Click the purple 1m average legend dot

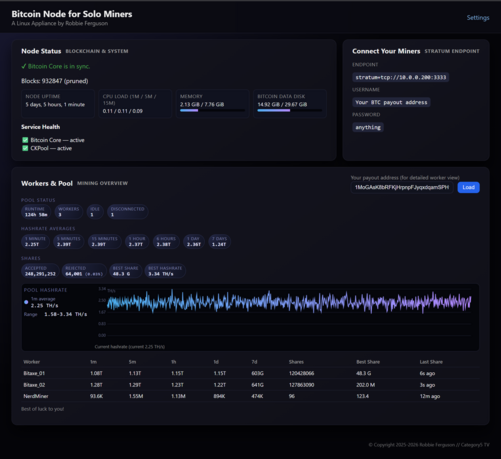click(26, 302)
